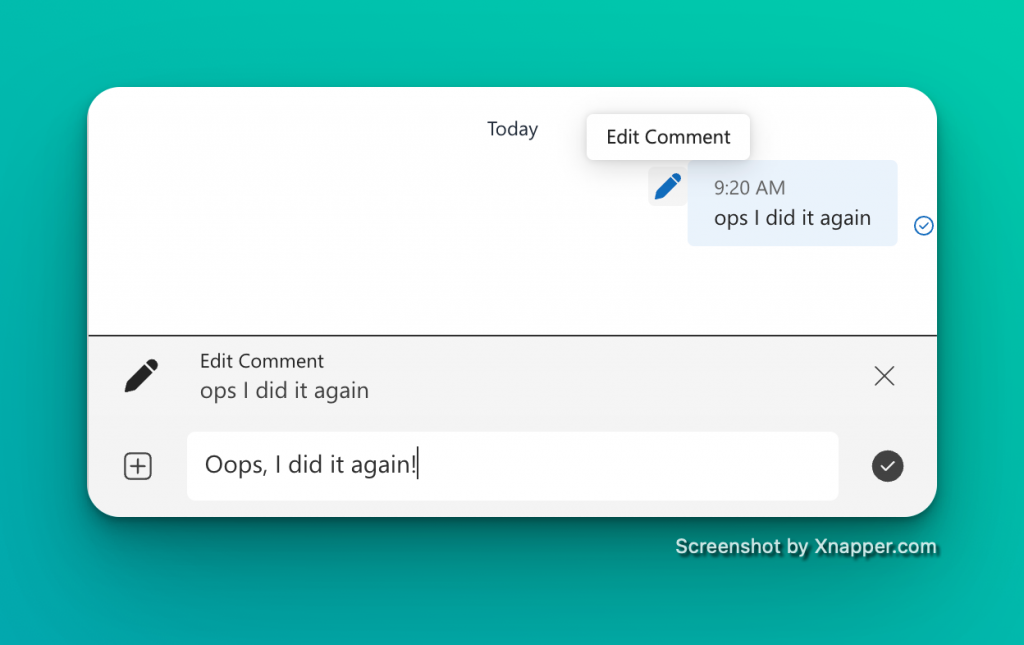This screenshot has width=1024, height=645.
Task: Click the original comment text under Edit Comment
Action: pyautogui.click(x=284, y=392)
